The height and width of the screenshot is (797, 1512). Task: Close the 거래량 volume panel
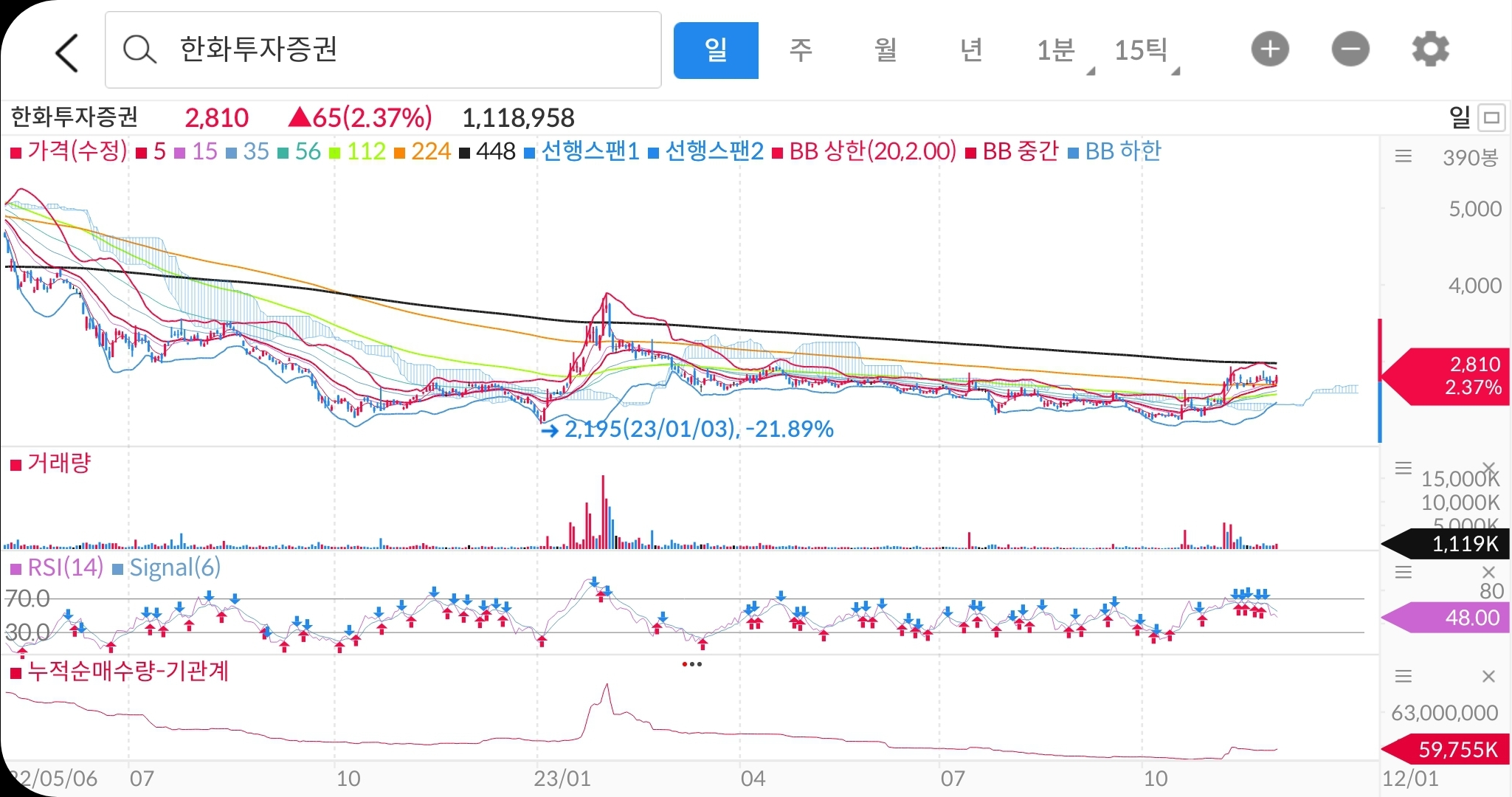1489,468
